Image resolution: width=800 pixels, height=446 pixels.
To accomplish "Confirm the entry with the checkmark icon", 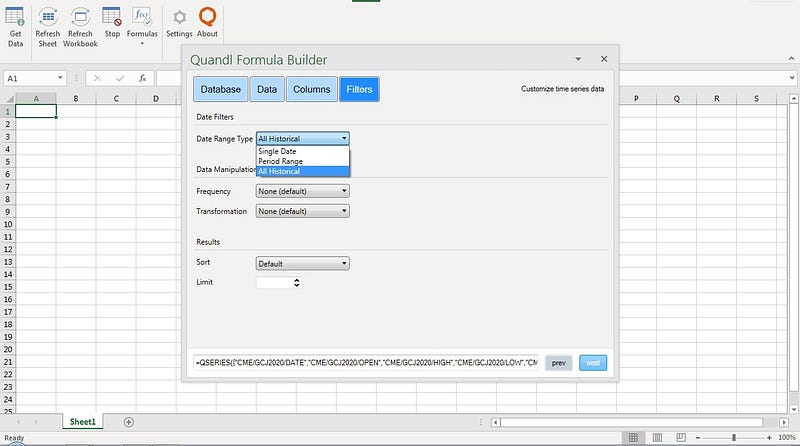I will [120, 78].
